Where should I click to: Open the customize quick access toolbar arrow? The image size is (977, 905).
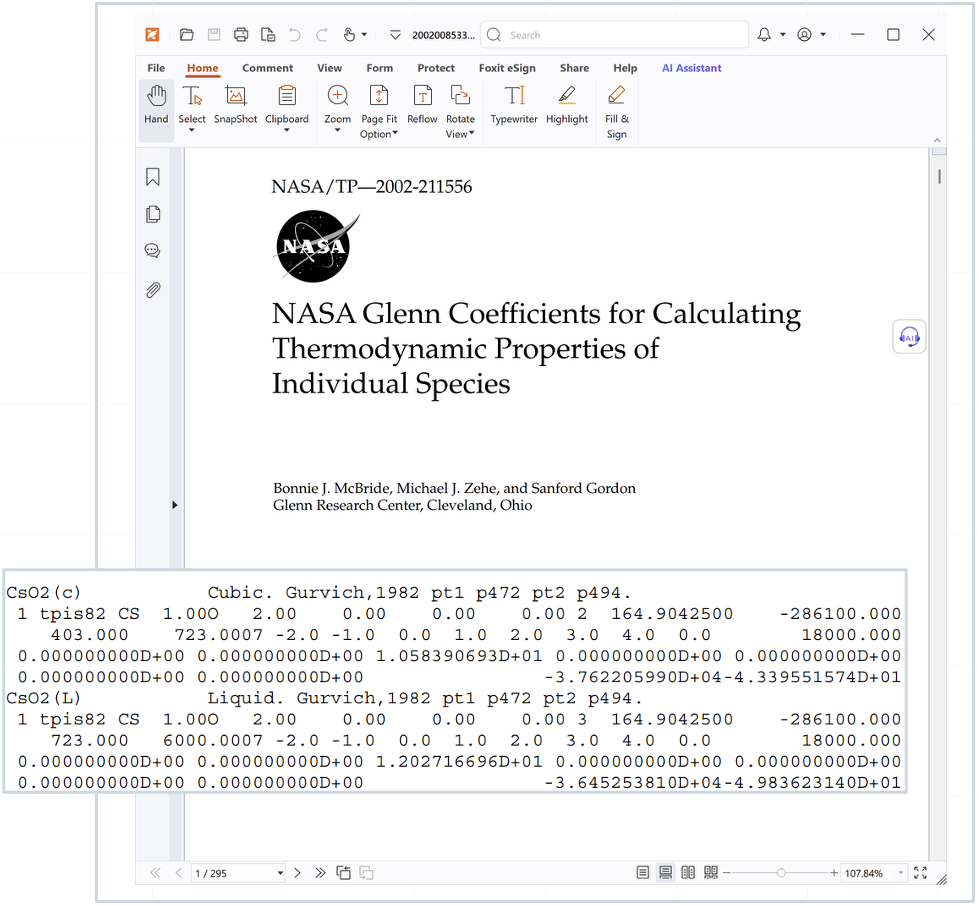[395, 35]
